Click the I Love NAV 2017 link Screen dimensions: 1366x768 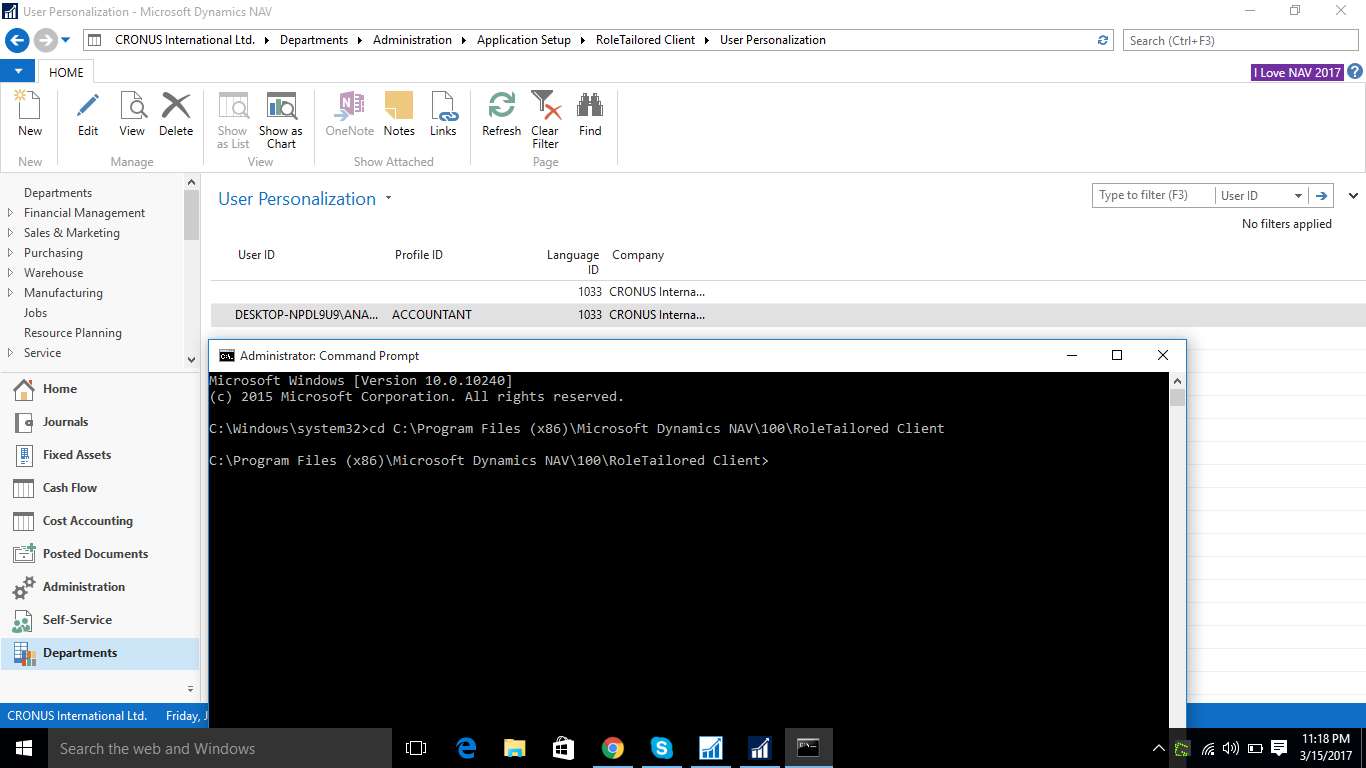[x=1296, y=73]
